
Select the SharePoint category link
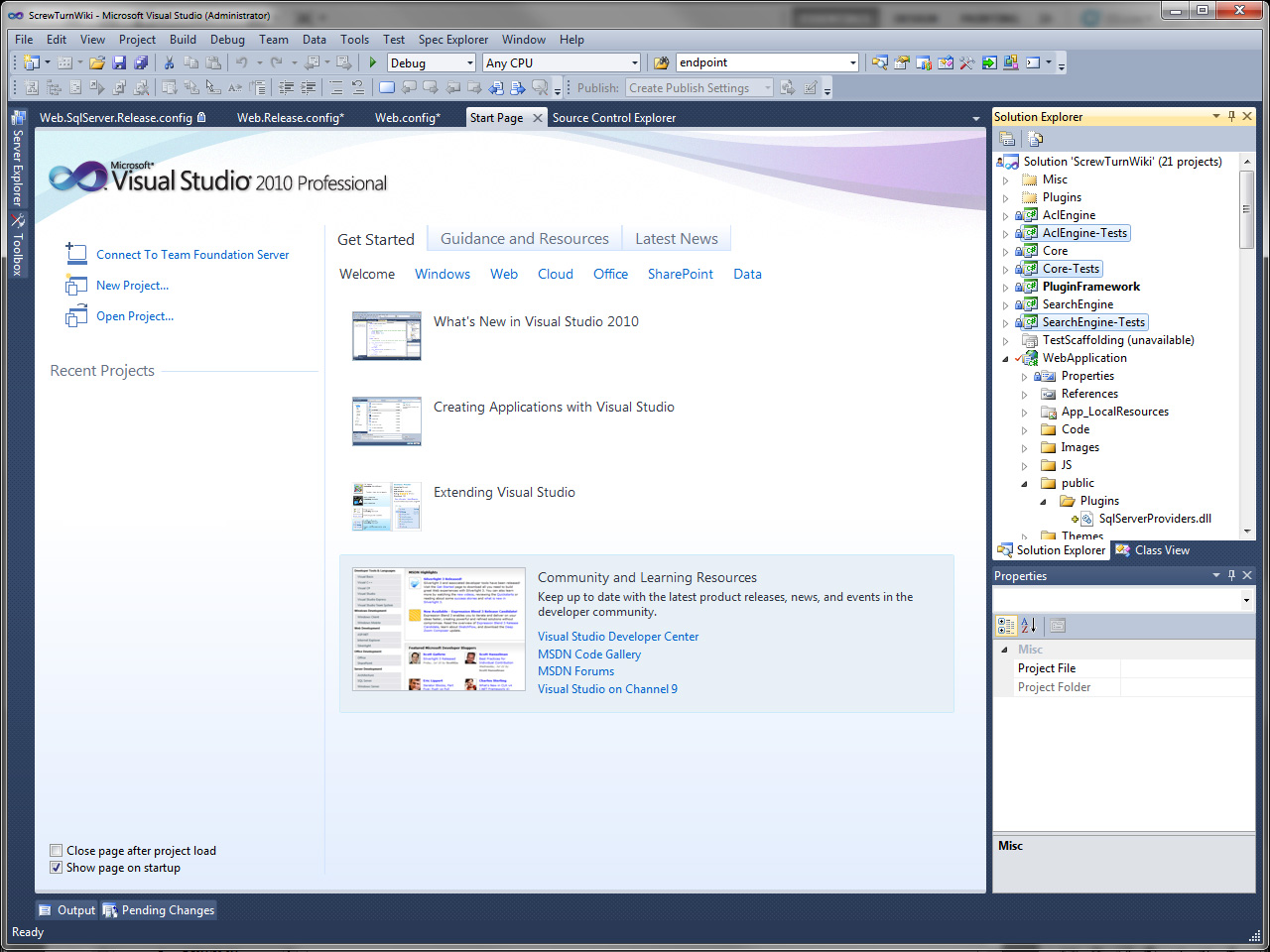point(681,274)
